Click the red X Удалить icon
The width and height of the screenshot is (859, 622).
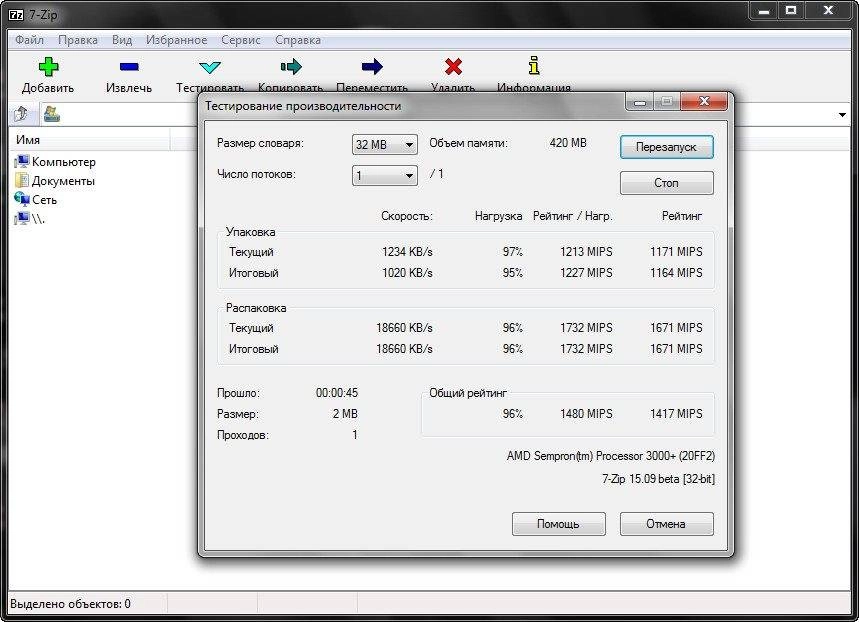(x=453, y=67)
